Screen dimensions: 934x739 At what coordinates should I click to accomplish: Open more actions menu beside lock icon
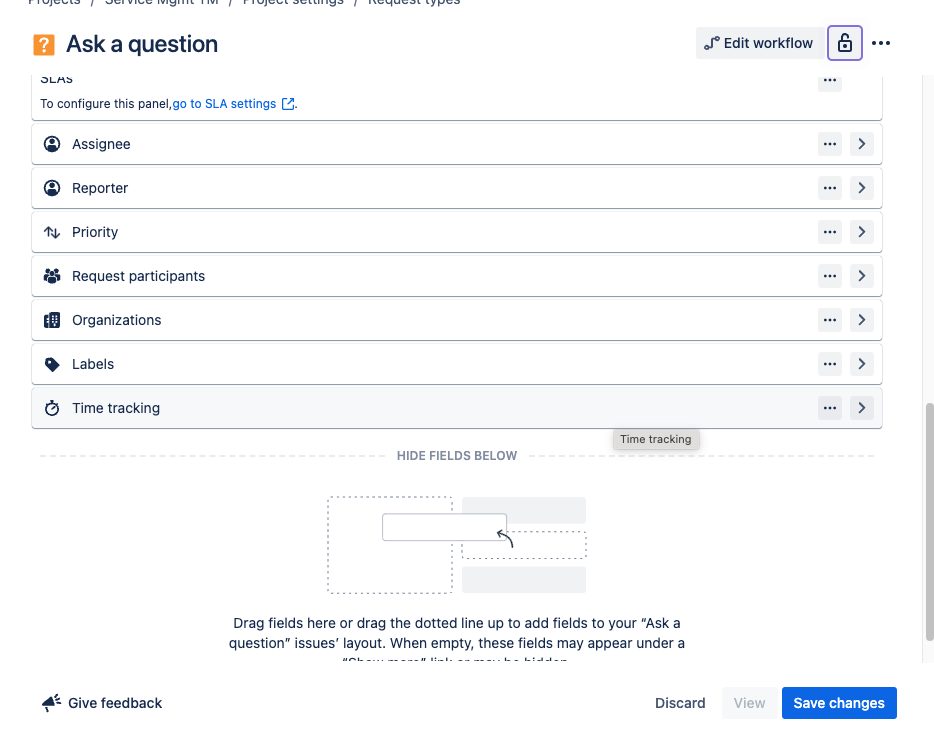pyautogui.click(x=881, y=43)
